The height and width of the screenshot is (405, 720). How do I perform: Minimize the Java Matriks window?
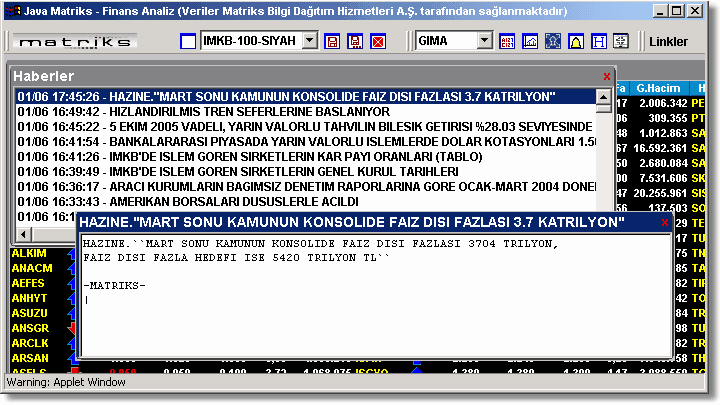660,11
